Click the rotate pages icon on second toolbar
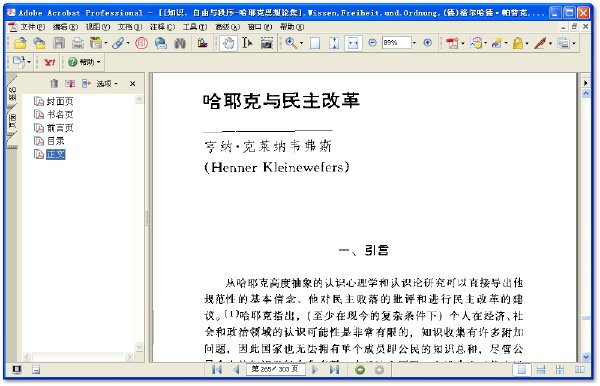600x386 pixels. [x=19, y=62]
